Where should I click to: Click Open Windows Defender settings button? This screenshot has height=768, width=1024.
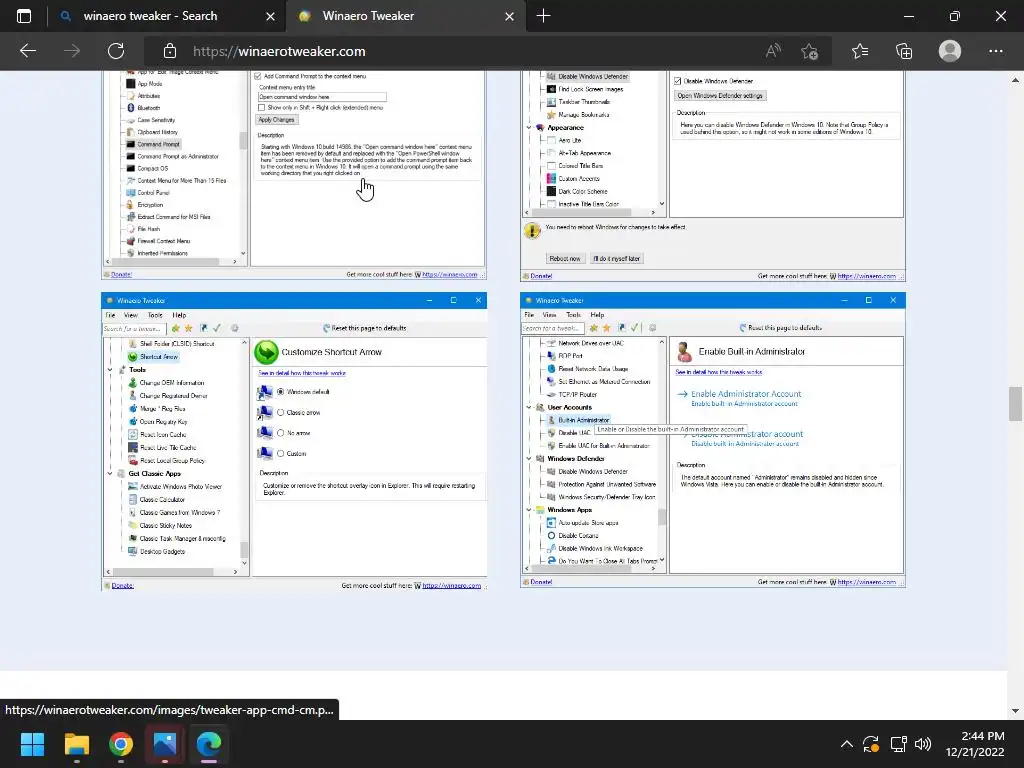[720, 95]
